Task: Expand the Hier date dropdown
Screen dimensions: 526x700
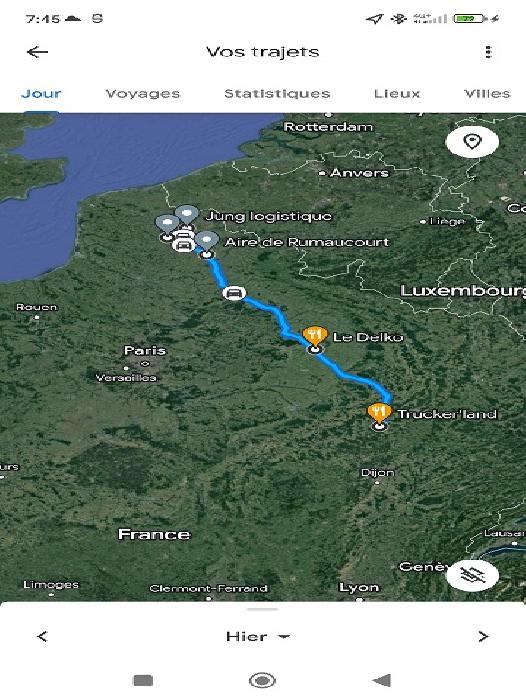Action: [x=258, y=636]
